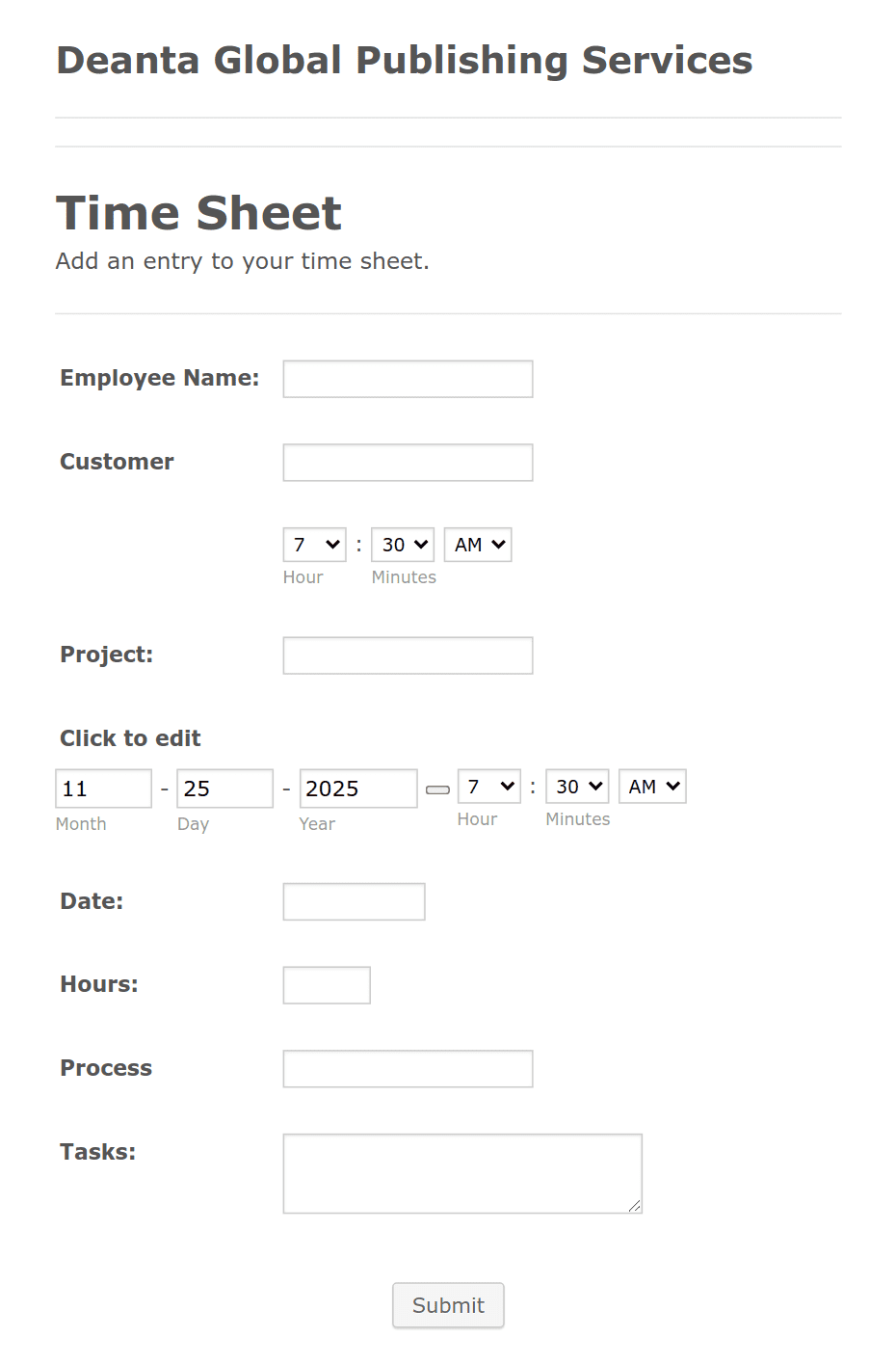Click the resize handle of the Tasks box
The width and height of the screenshot is (896, 1364).
coord(637,1206)
